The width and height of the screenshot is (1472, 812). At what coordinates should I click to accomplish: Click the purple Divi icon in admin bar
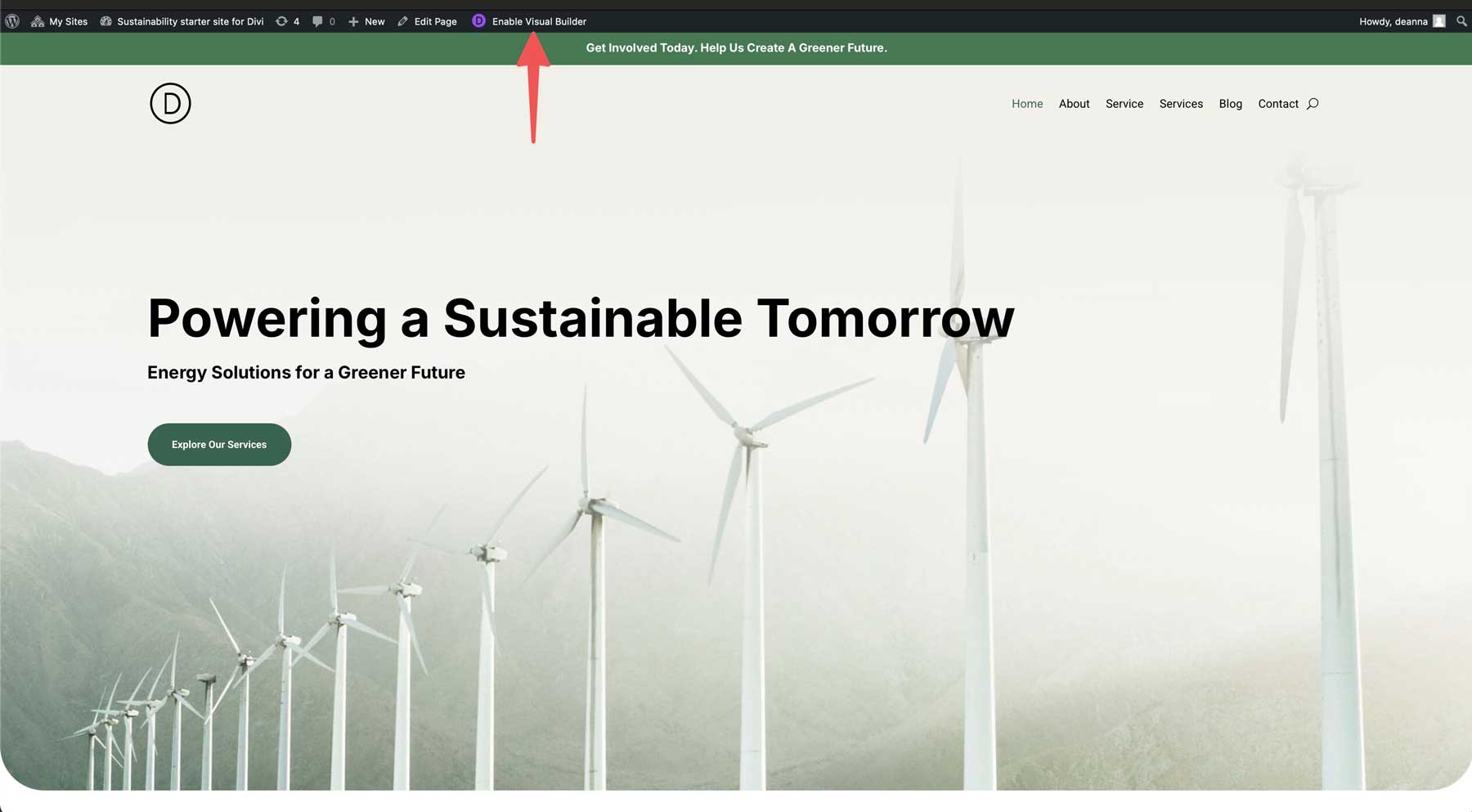pyautogui.click(x=478, y=21)
